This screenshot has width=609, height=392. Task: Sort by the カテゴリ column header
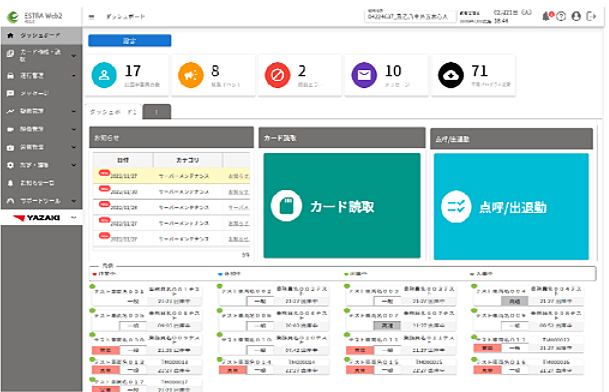(188, 160)
